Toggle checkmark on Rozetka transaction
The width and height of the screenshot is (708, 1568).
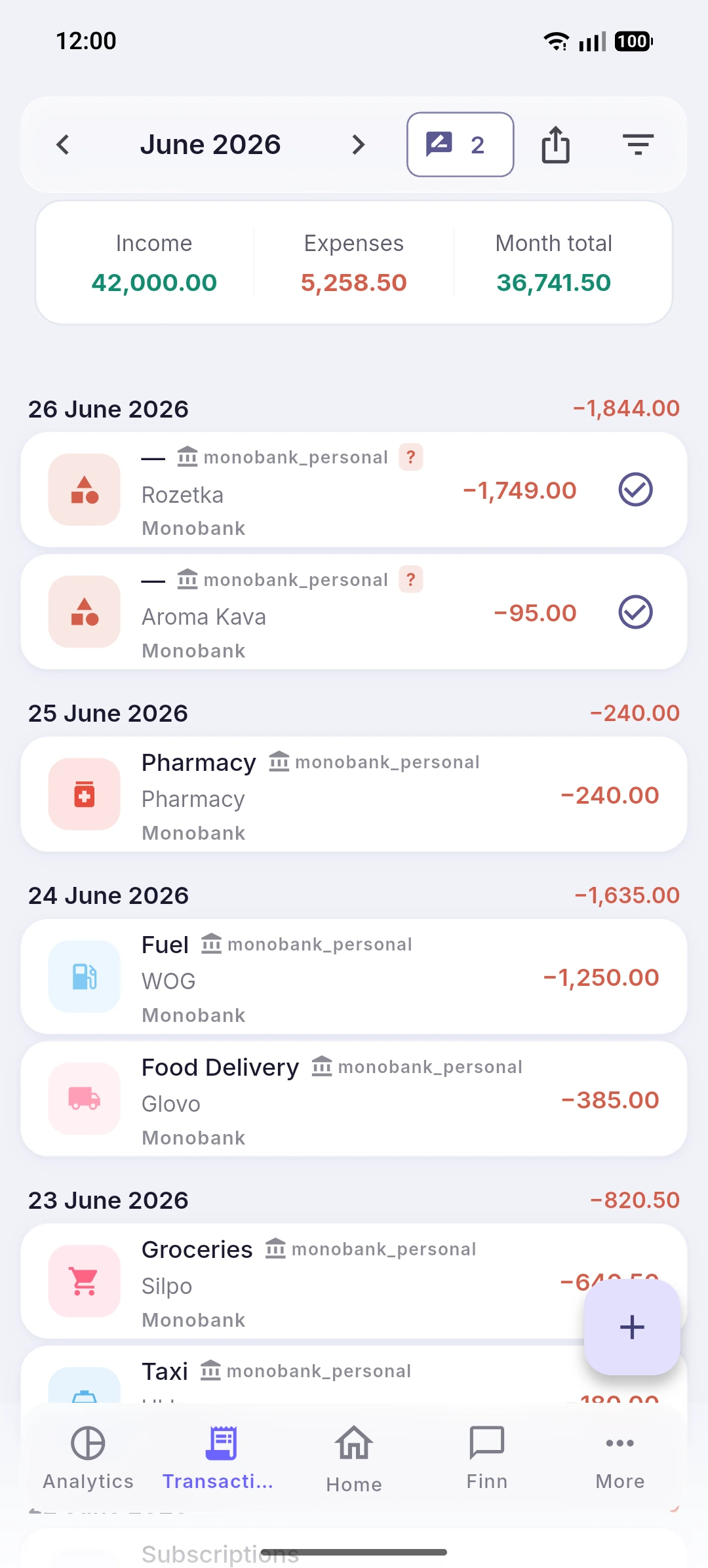point(635,490)
